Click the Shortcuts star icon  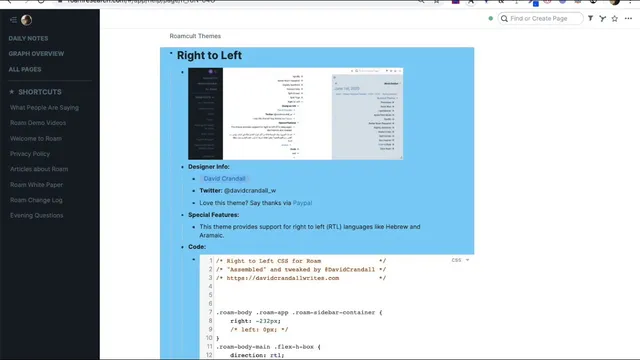point(12,92)
